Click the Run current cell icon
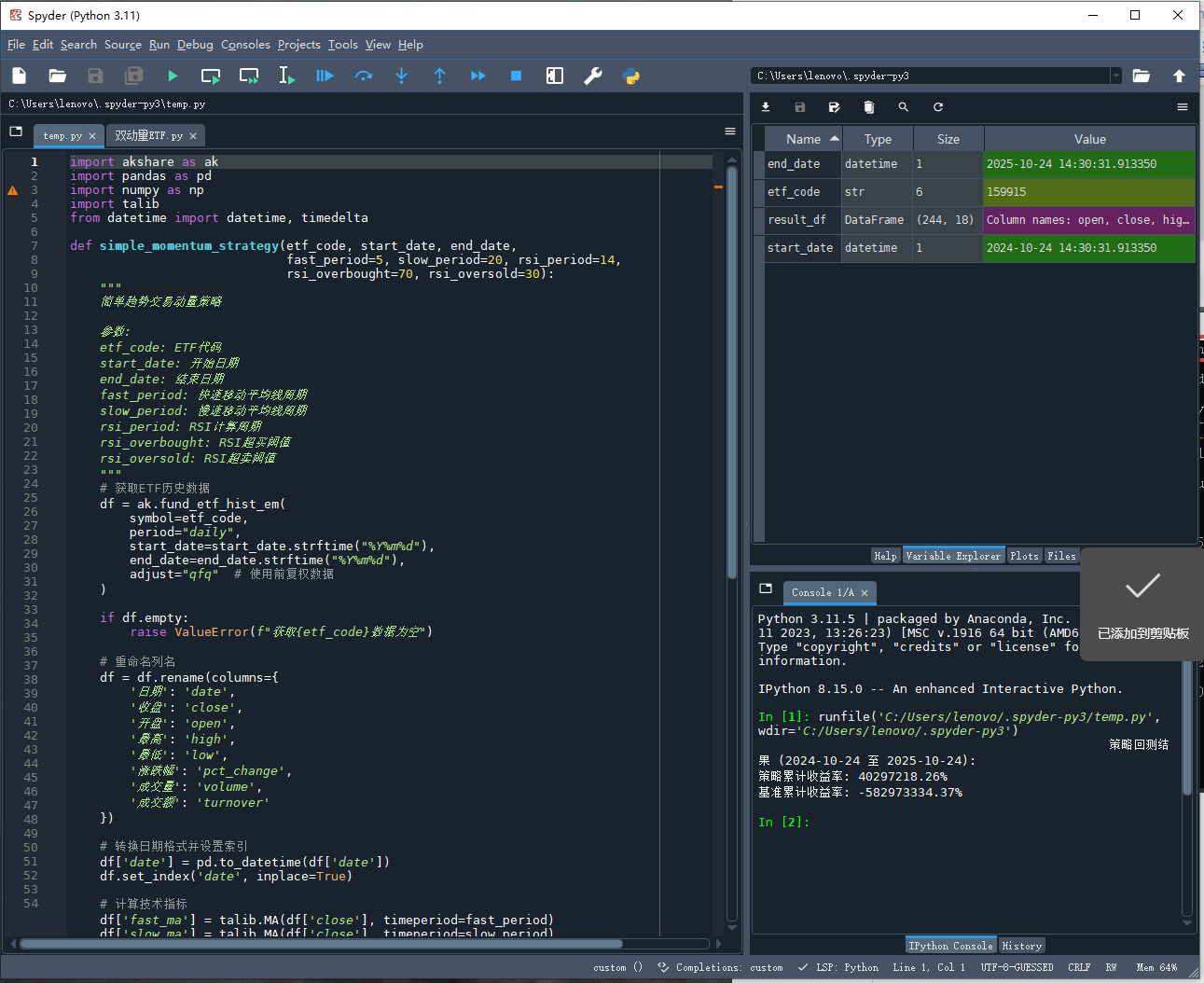Screen dimensions: 1204x983 [211, 76]
